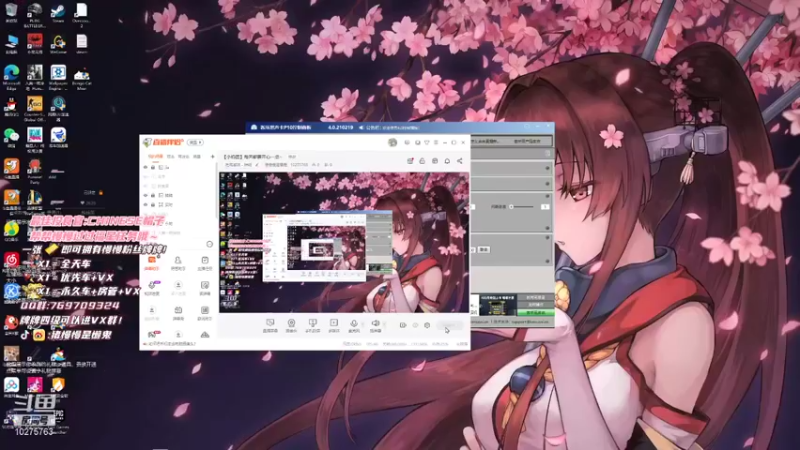800x450 pixels.
Task: Open the Recycle Bin on the desktop
Action: tap(11, 11)
